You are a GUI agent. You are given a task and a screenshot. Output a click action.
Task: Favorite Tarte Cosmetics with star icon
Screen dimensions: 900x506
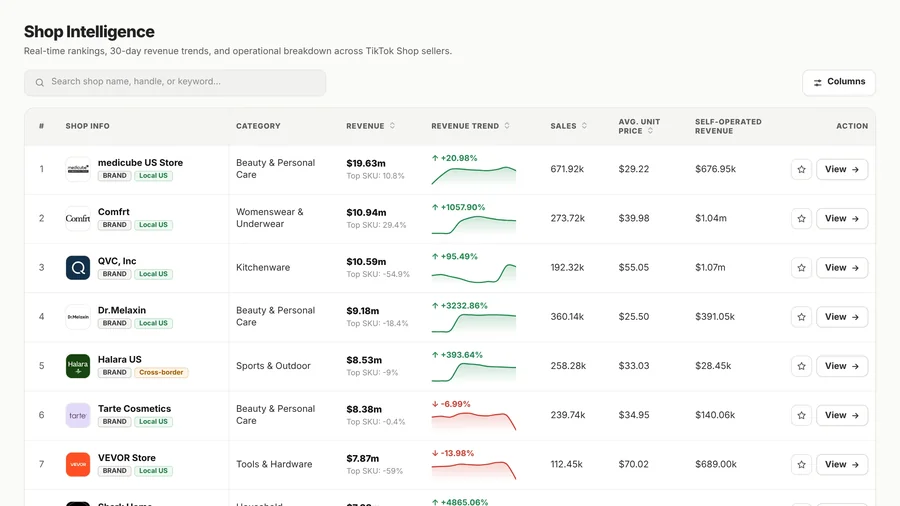pyautogui.click(x=801, y=415)
